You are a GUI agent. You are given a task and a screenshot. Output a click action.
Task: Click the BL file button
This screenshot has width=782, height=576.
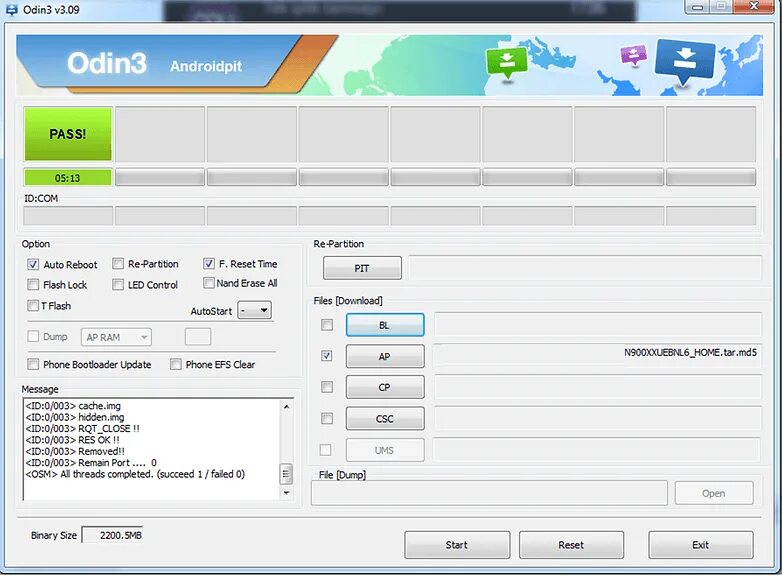click(x=385, y=325)
